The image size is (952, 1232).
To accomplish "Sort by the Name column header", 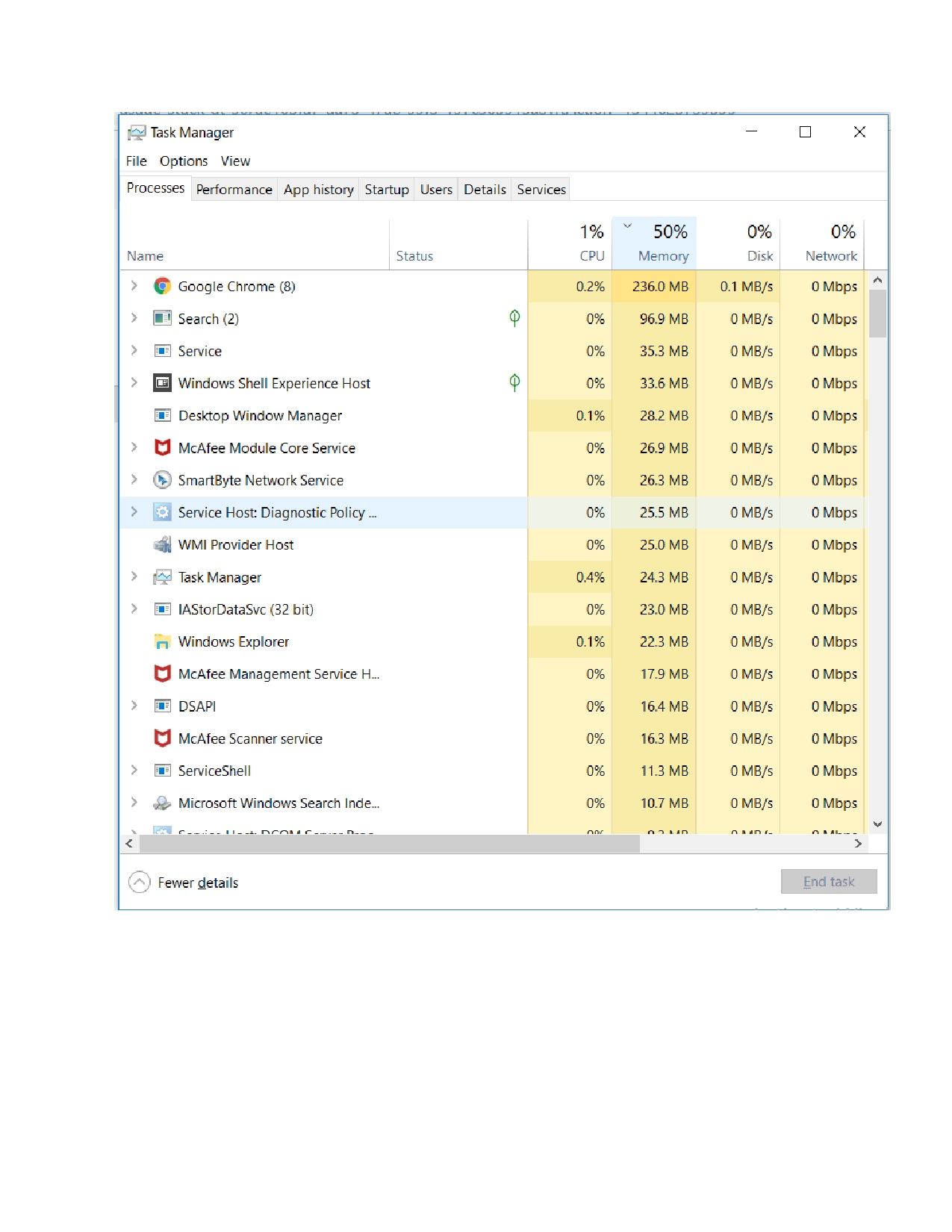I will pos(254,243).
